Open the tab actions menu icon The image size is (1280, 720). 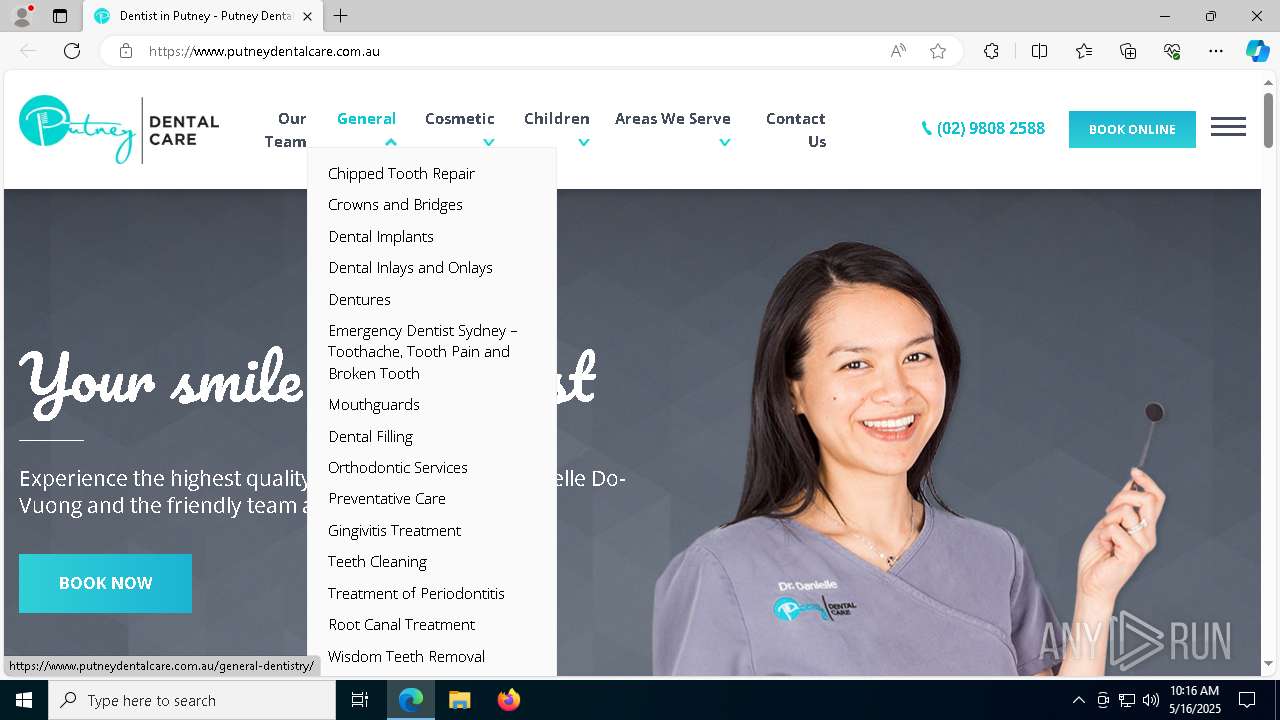click(x=60, y=16)
